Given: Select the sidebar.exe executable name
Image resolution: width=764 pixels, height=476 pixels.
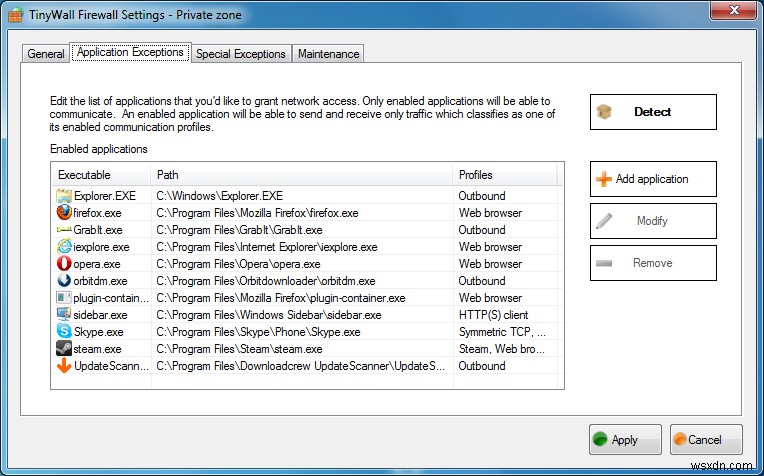Looking at the screenshot, I should point(100,315).
